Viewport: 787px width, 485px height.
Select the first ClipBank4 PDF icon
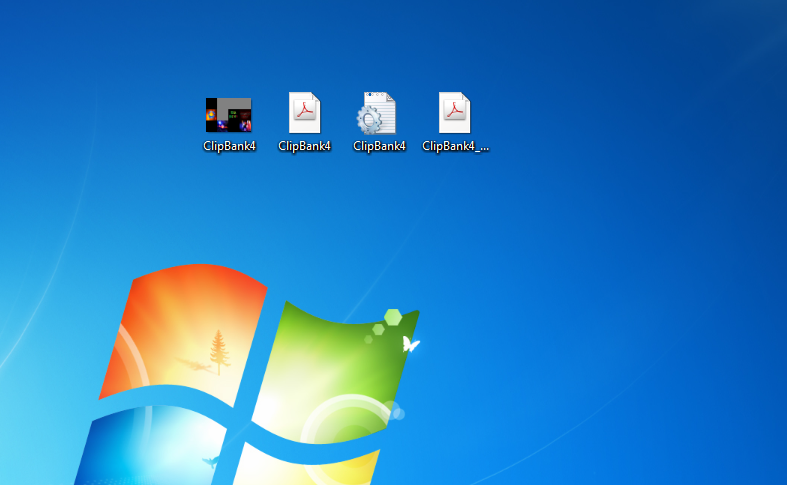pyautogui.click(x=304, y=112)
